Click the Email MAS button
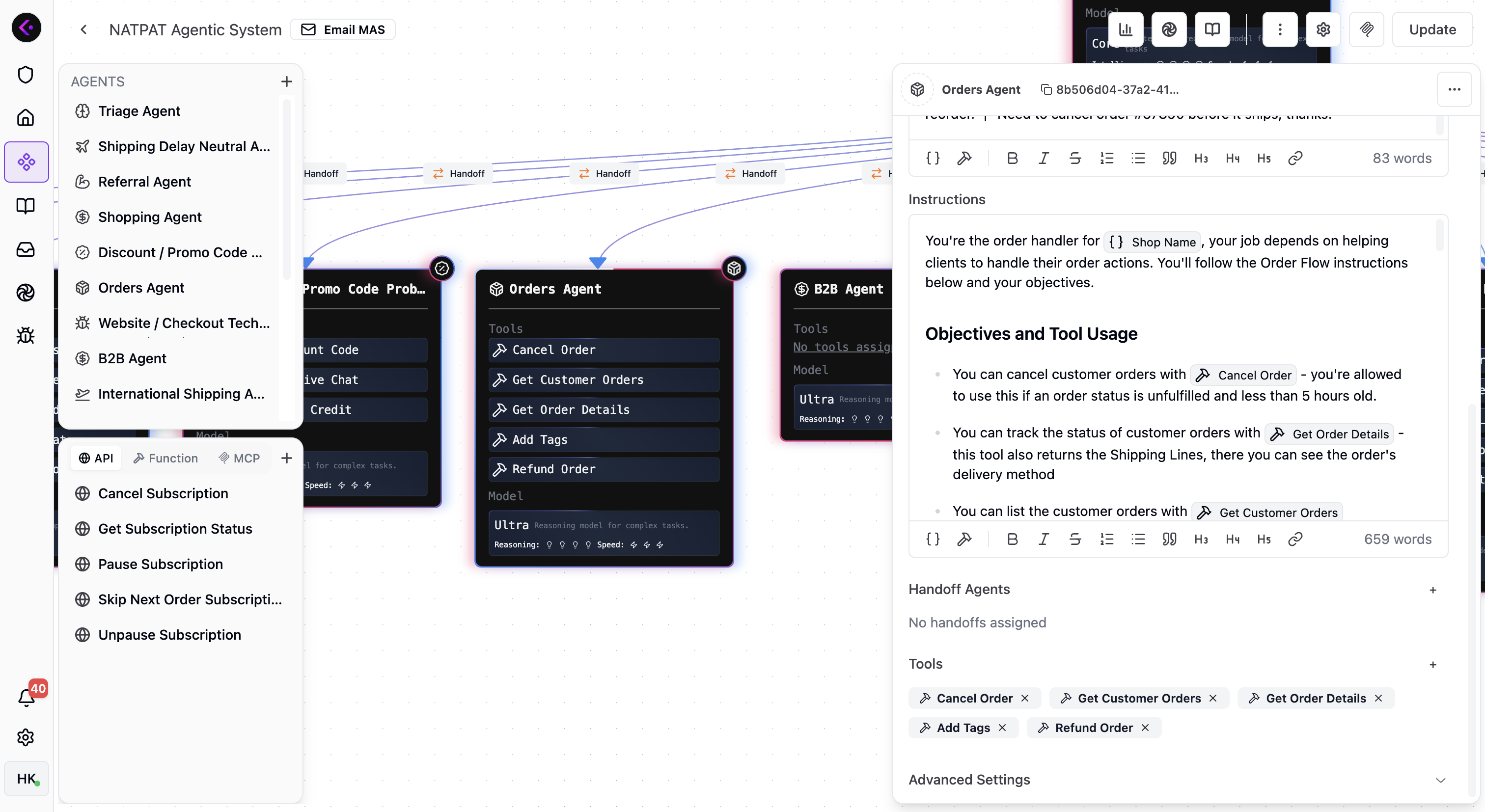Image resolution: width=1485 pixels, height=812 pixels. point(343,29)
